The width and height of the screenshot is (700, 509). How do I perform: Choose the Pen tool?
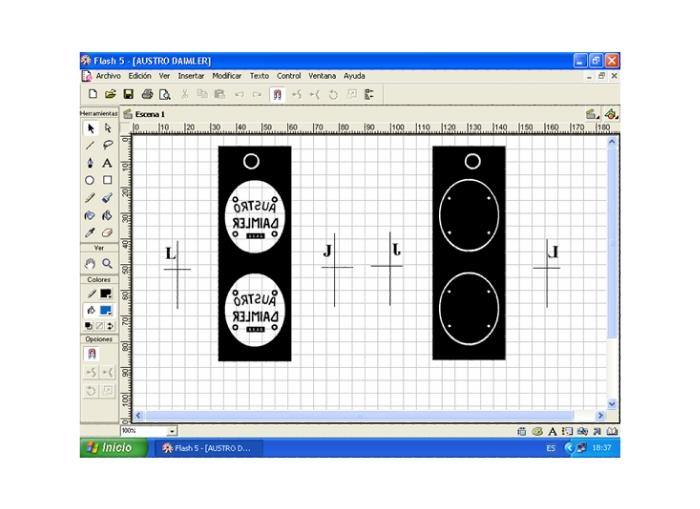(x=90, y=162)
